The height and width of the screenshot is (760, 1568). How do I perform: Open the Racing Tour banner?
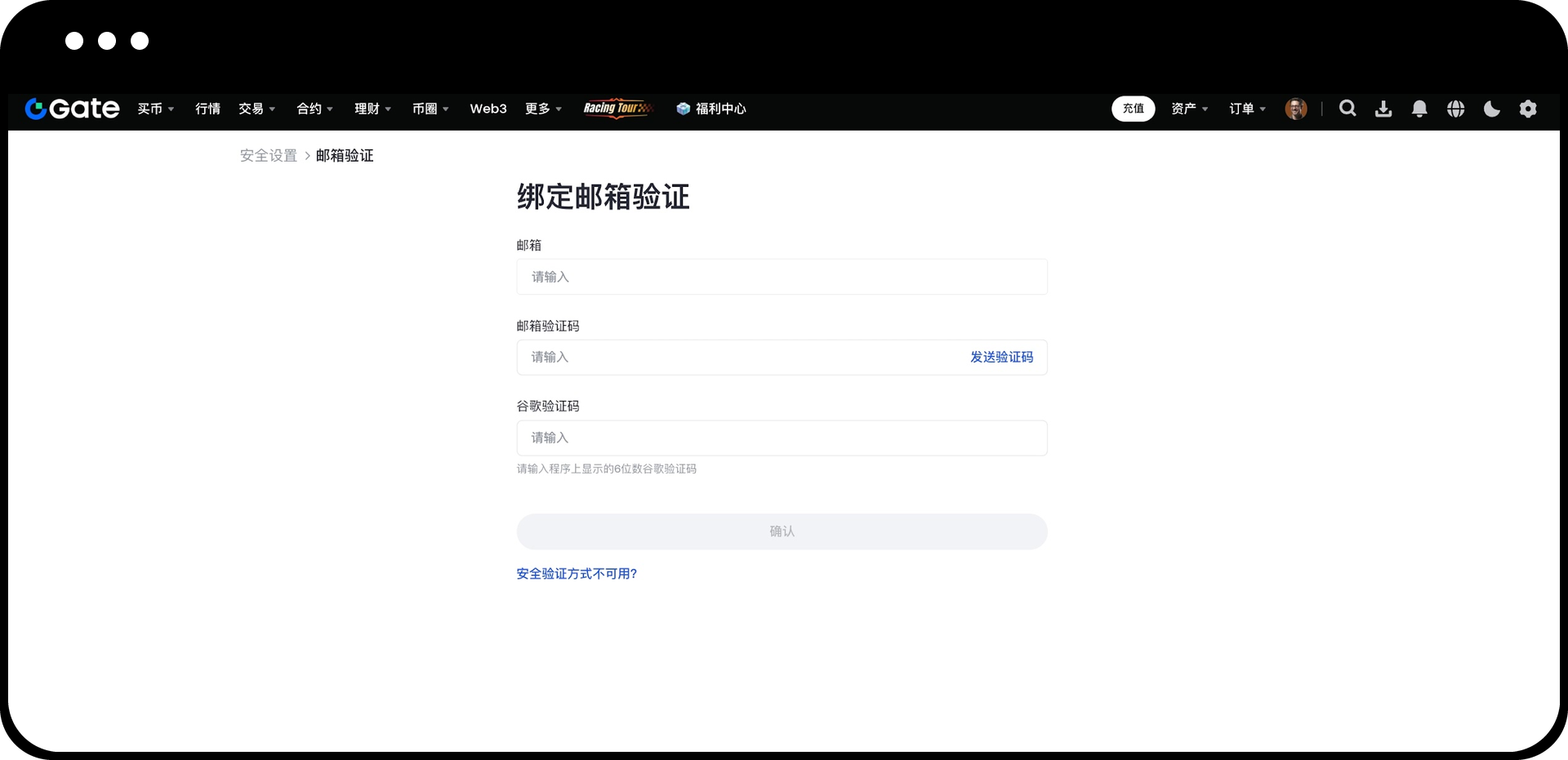(617, 109)
